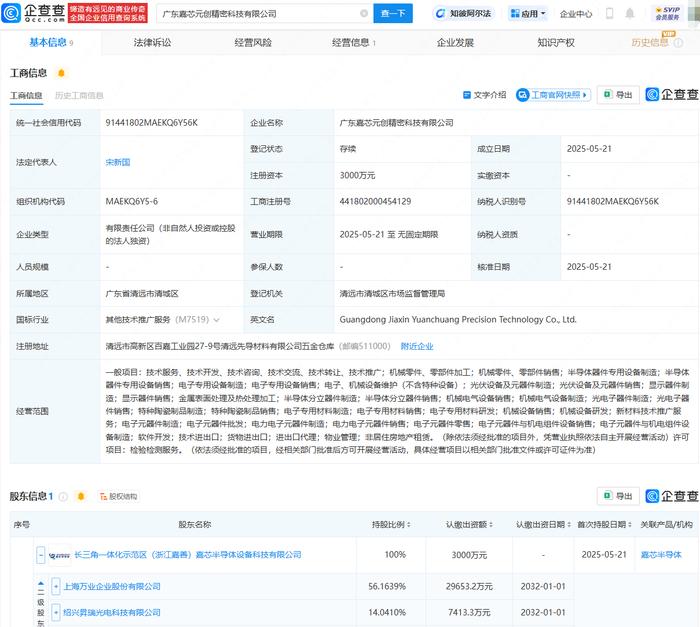Open 文字介绍 view
The height and width of the screenshot is (627, 700).
tap(484, 95)
